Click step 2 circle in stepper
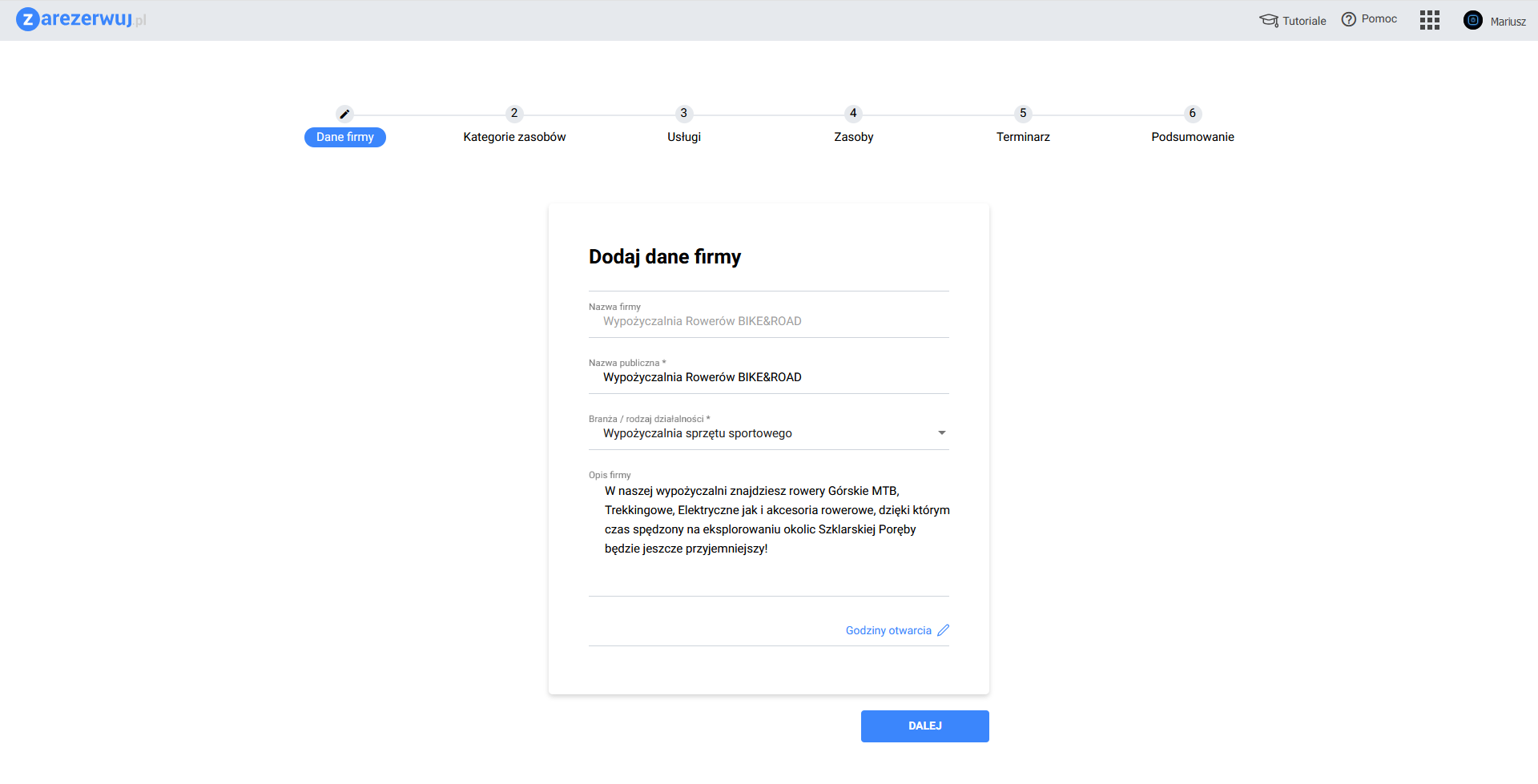This screenshot has width=1538, height=784. [x=514, y=114]
